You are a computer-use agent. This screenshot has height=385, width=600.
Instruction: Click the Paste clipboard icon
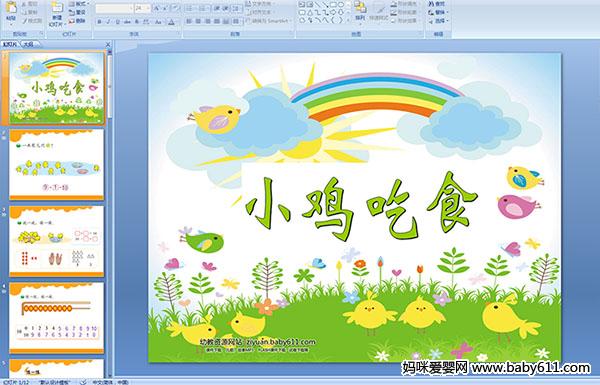(x=11, y=10)
